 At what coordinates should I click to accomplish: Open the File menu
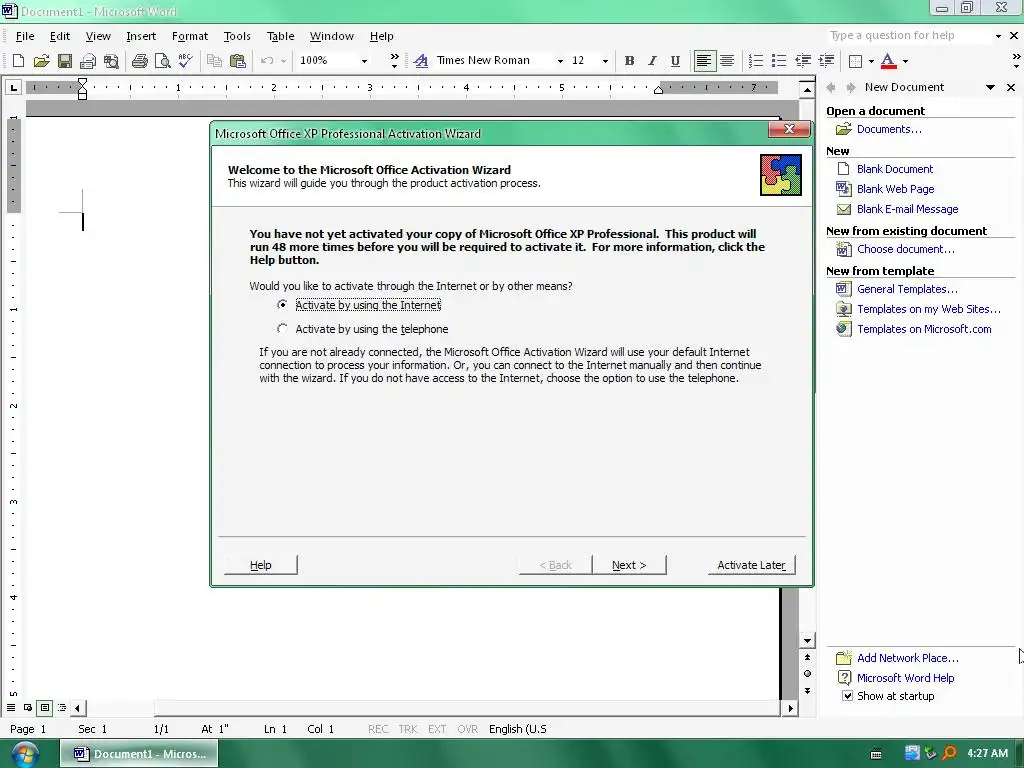pyautogui.click(x=25, y=36)
